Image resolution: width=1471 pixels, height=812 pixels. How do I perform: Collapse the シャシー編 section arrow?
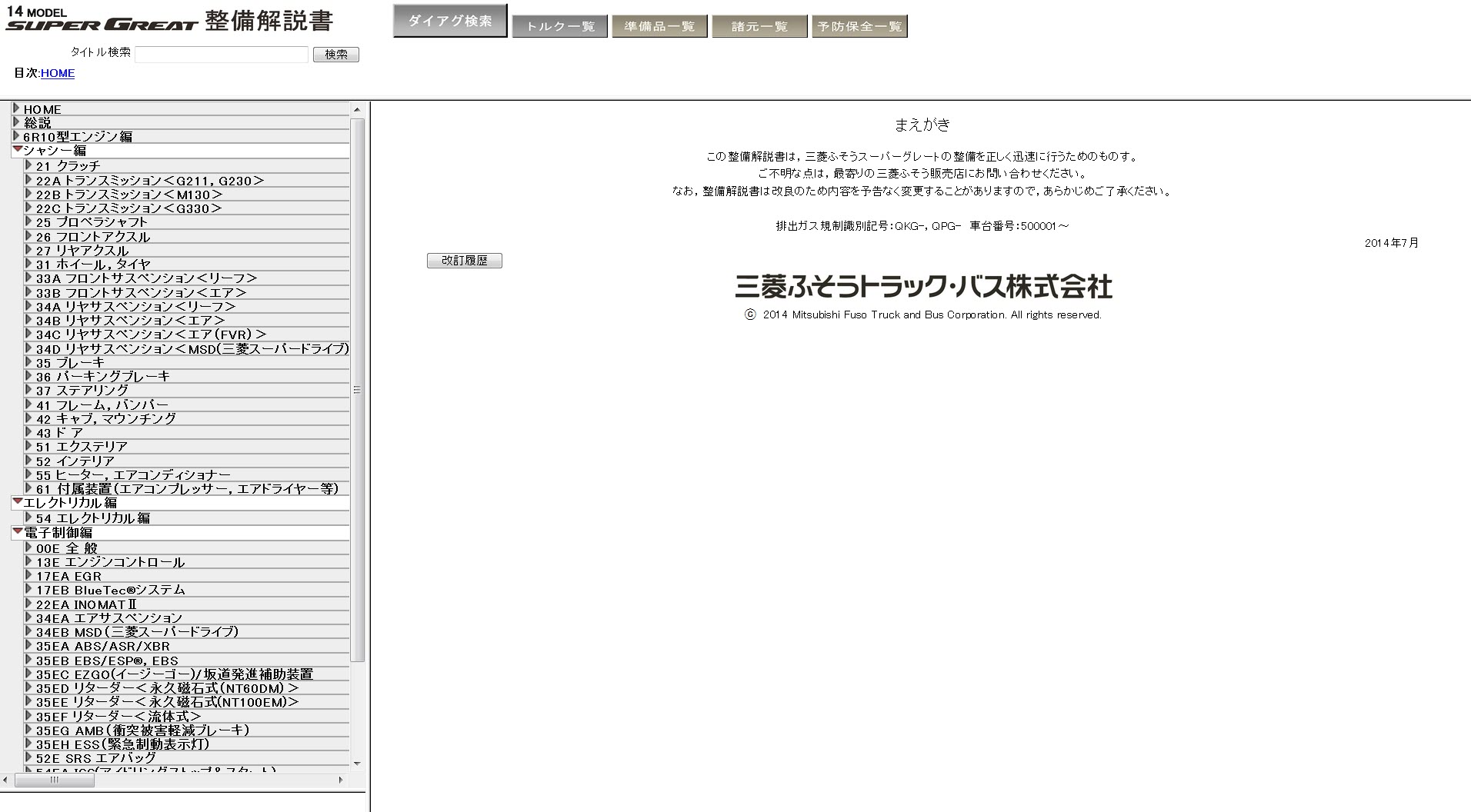pos(17,150)
